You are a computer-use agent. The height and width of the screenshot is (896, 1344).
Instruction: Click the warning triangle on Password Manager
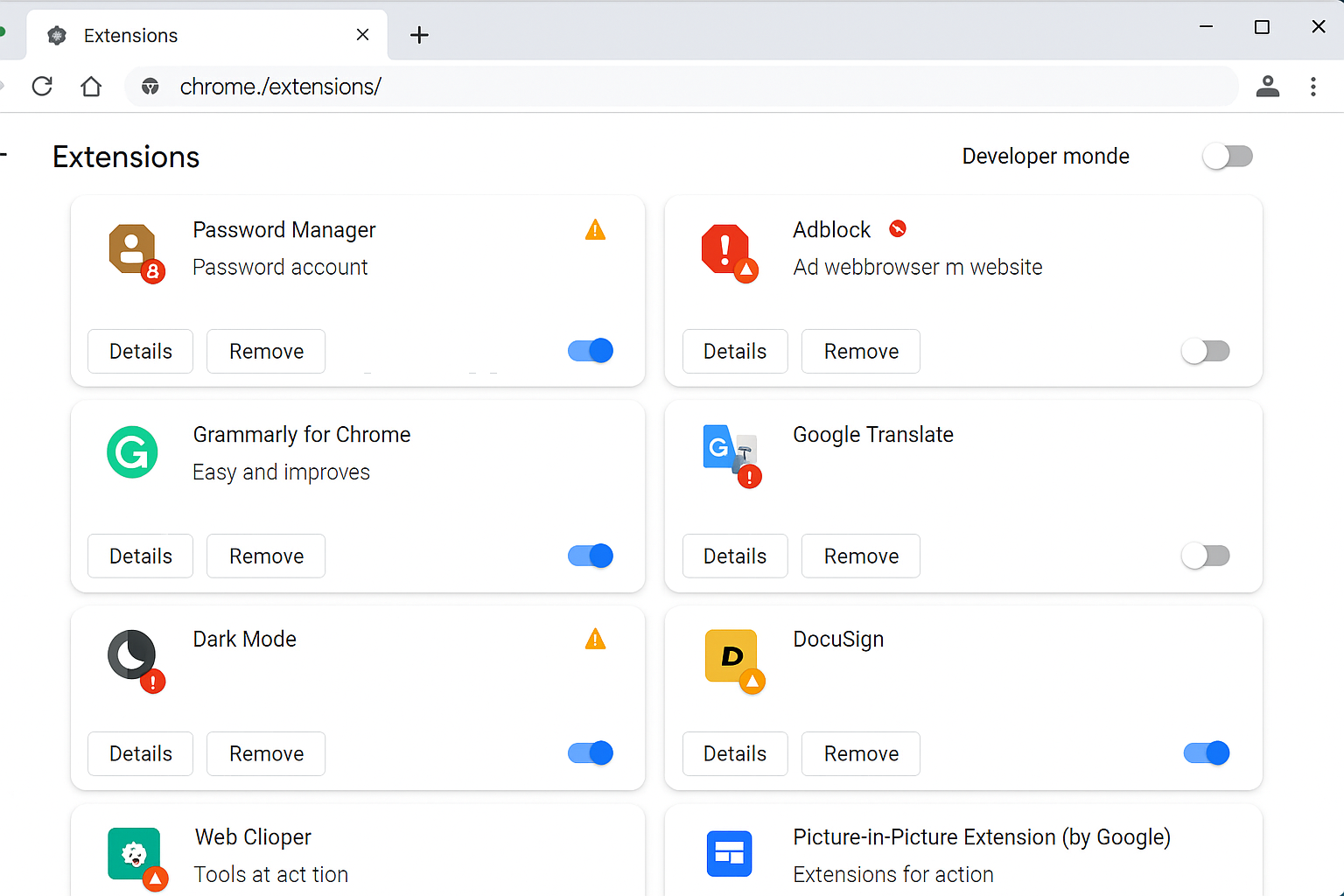pyautogui.click(x=595, y=229)
